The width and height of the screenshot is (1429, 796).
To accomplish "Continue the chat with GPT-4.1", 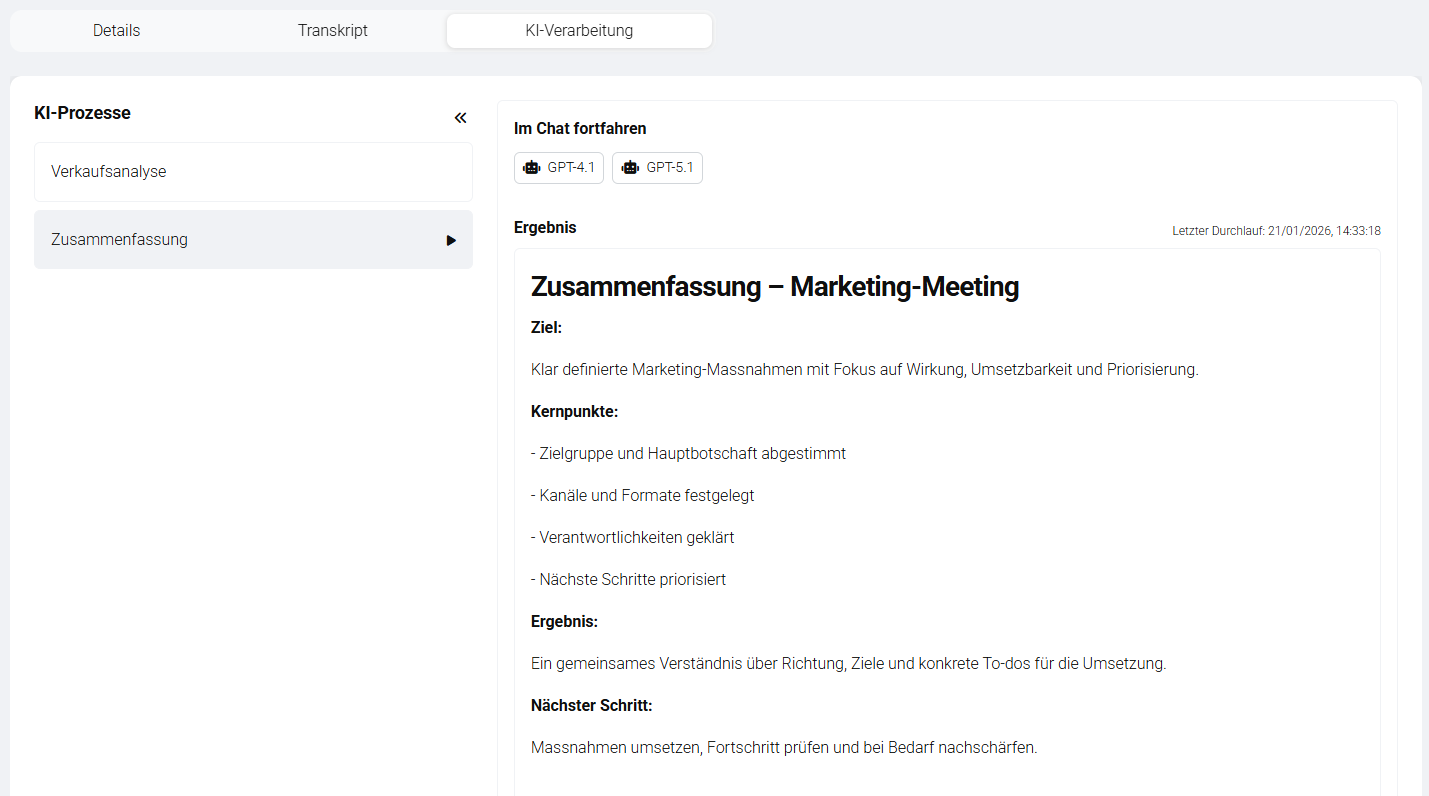I will 558,167.
